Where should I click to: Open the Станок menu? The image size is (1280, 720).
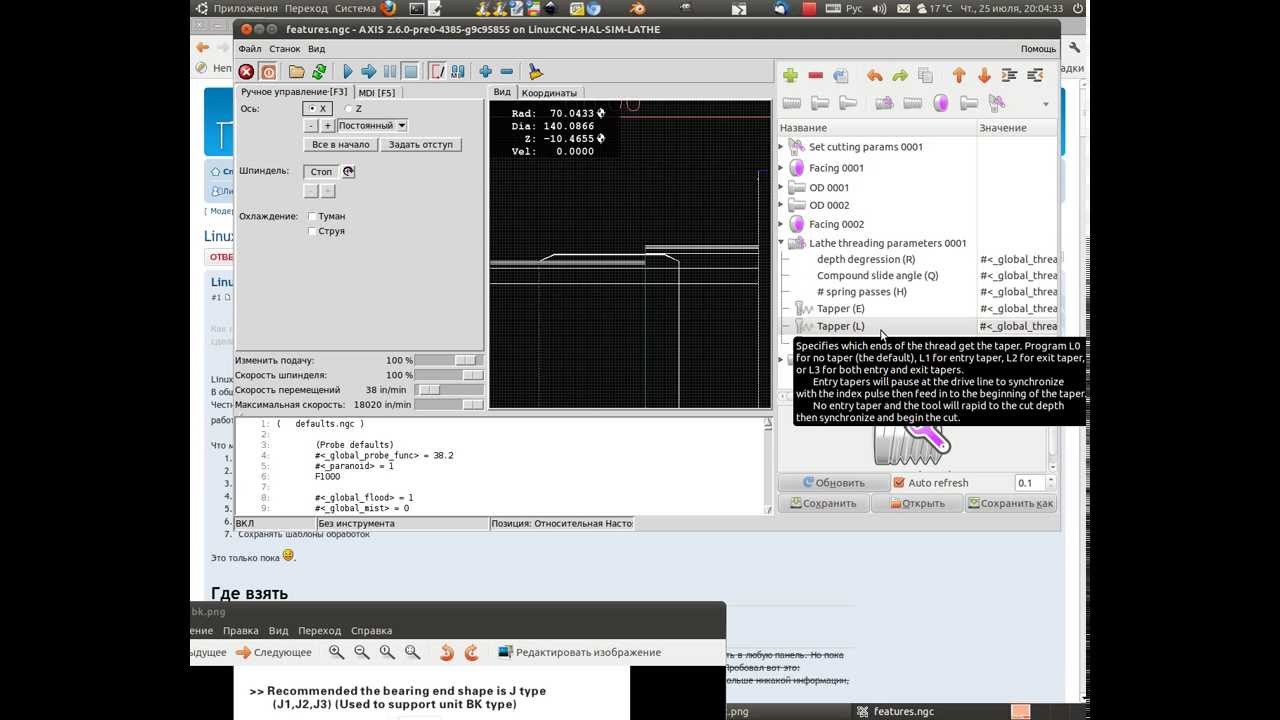click(285, 48)
